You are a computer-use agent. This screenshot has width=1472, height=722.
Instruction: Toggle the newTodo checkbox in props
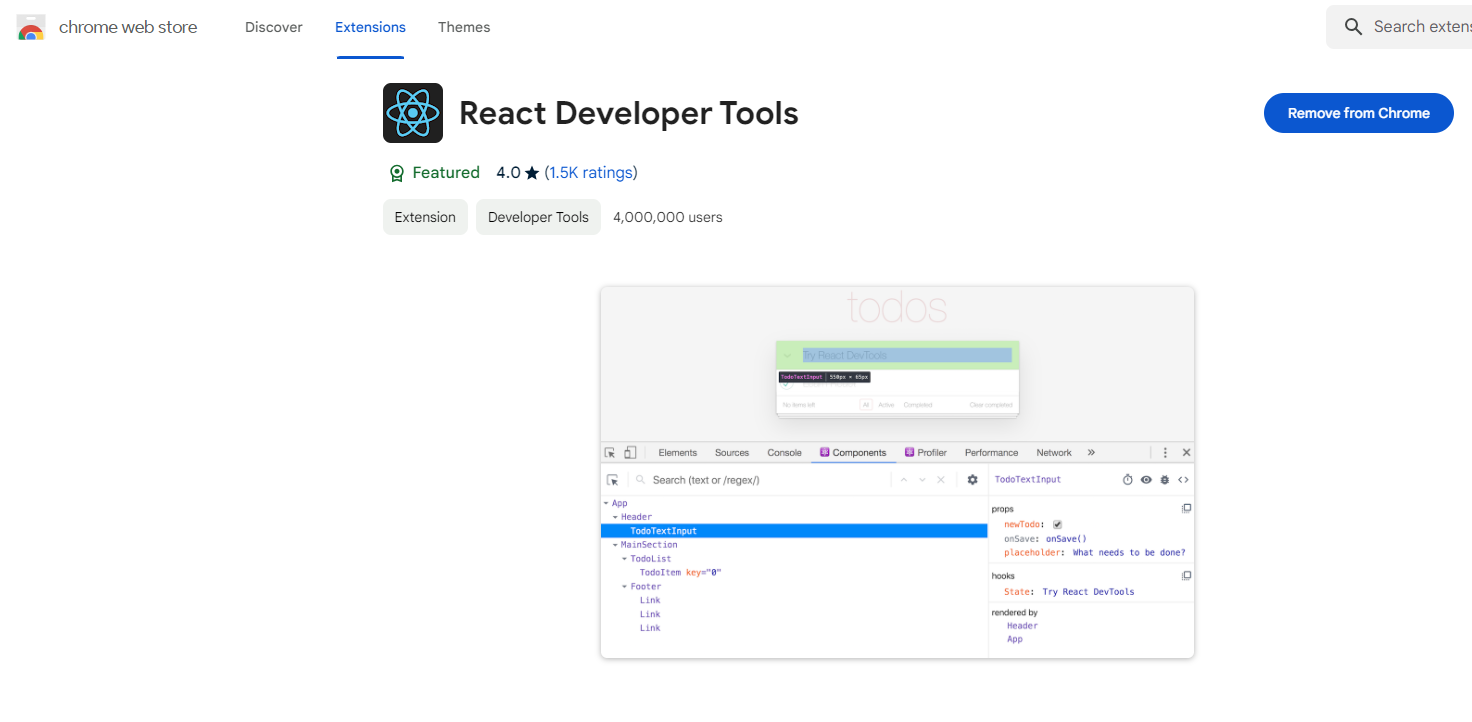coord(1057,524)
